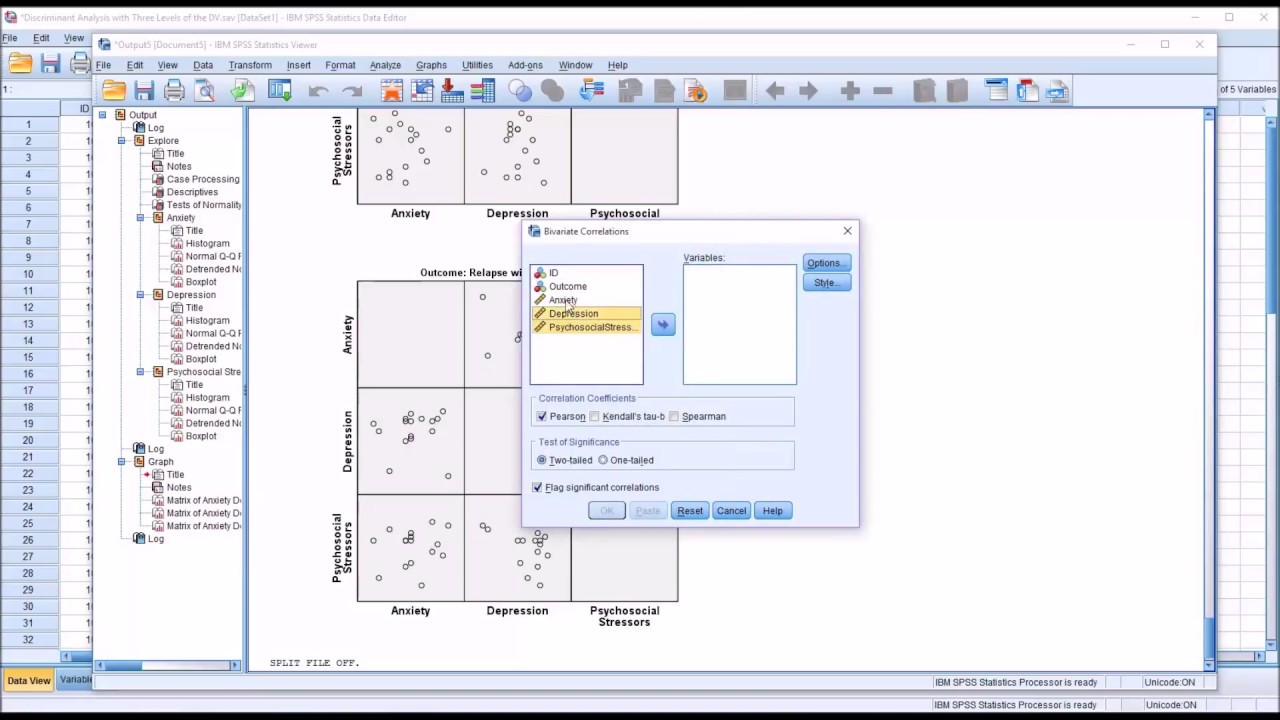Viewport: 1280px width, 720px height.
Task: Click the Save icon in Data Editor toolbar
Action: coord(51,64)
